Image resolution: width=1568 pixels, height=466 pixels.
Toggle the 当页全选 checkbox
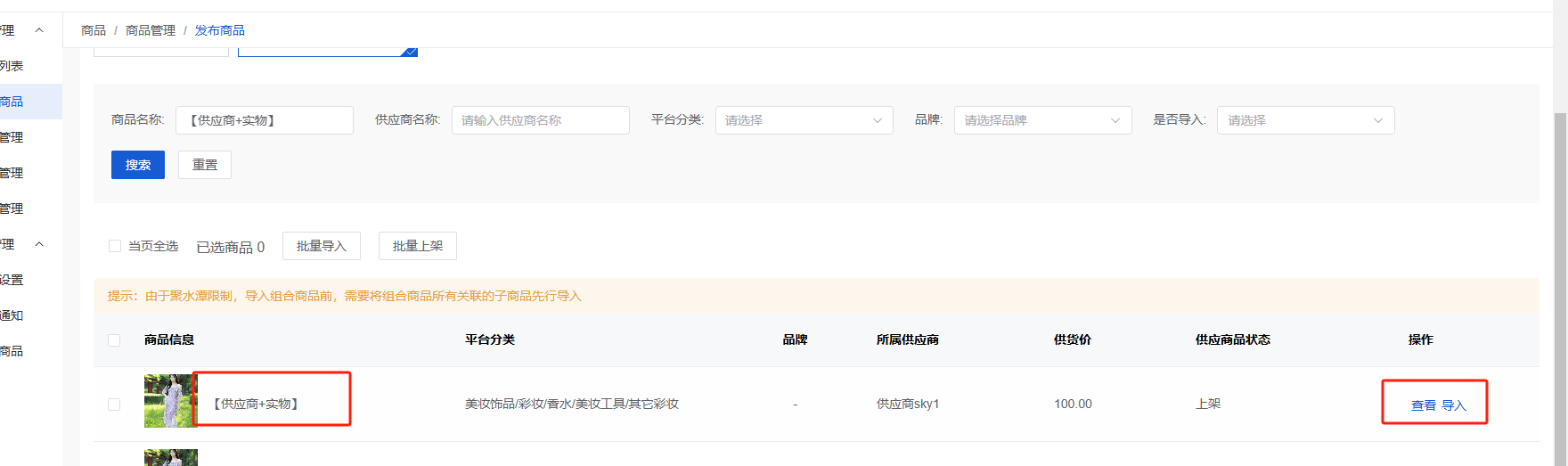pyautogui.click(x=115, y=246)
